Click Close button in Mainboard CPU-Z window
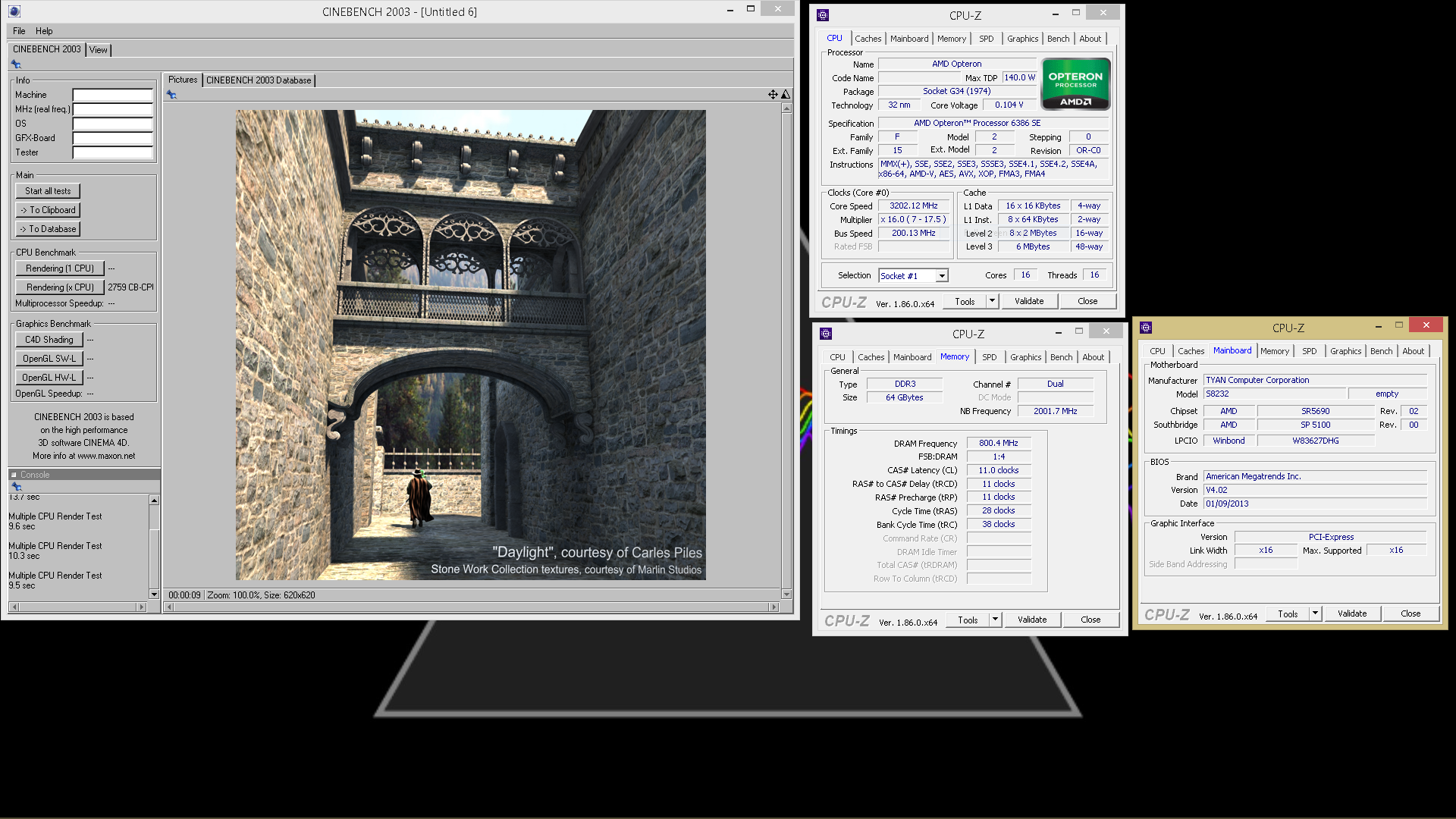 coord(1410,613)
